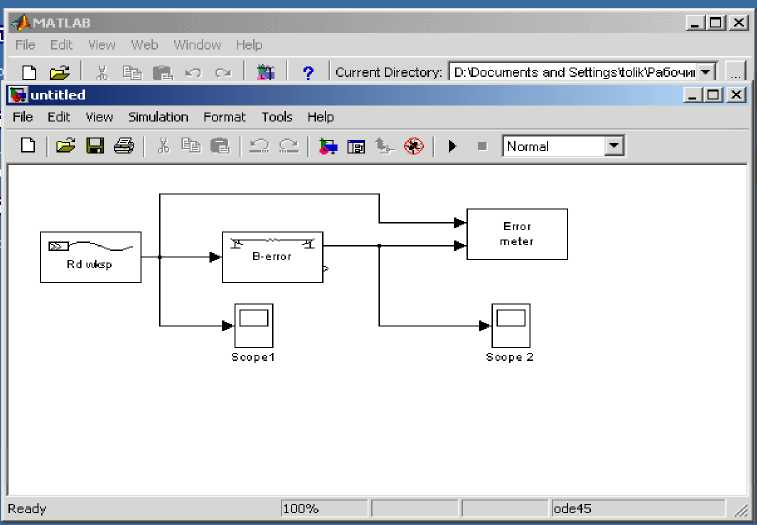The width and height of the screenshot is (757, 525).
Task: Start simulation play button
Action: tap(452, 146)
